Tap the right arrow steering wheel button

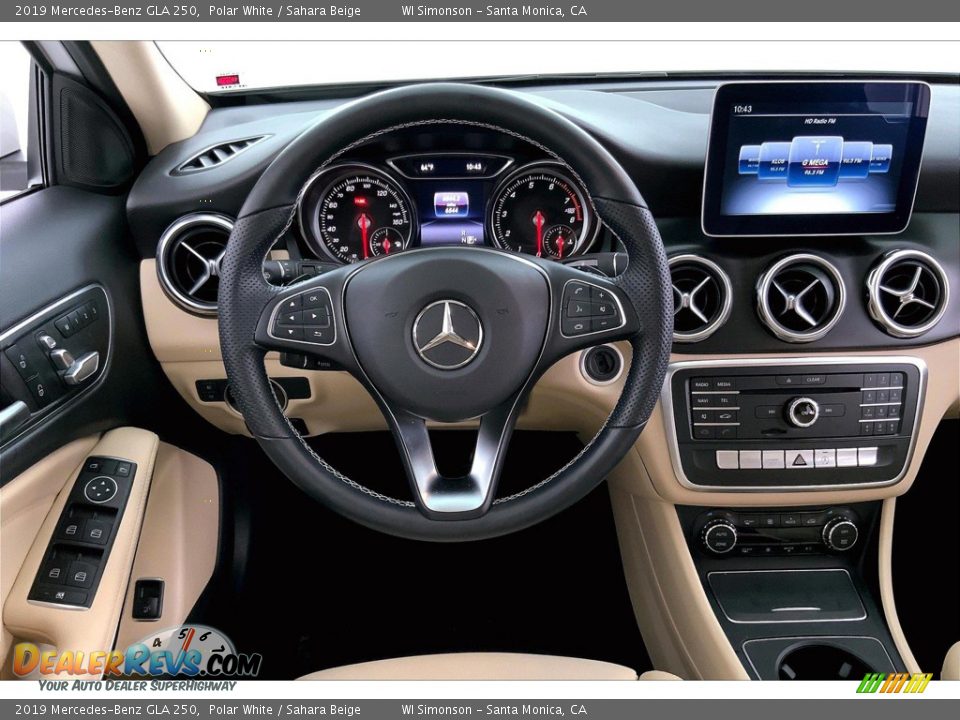click(x=314, y=316)
